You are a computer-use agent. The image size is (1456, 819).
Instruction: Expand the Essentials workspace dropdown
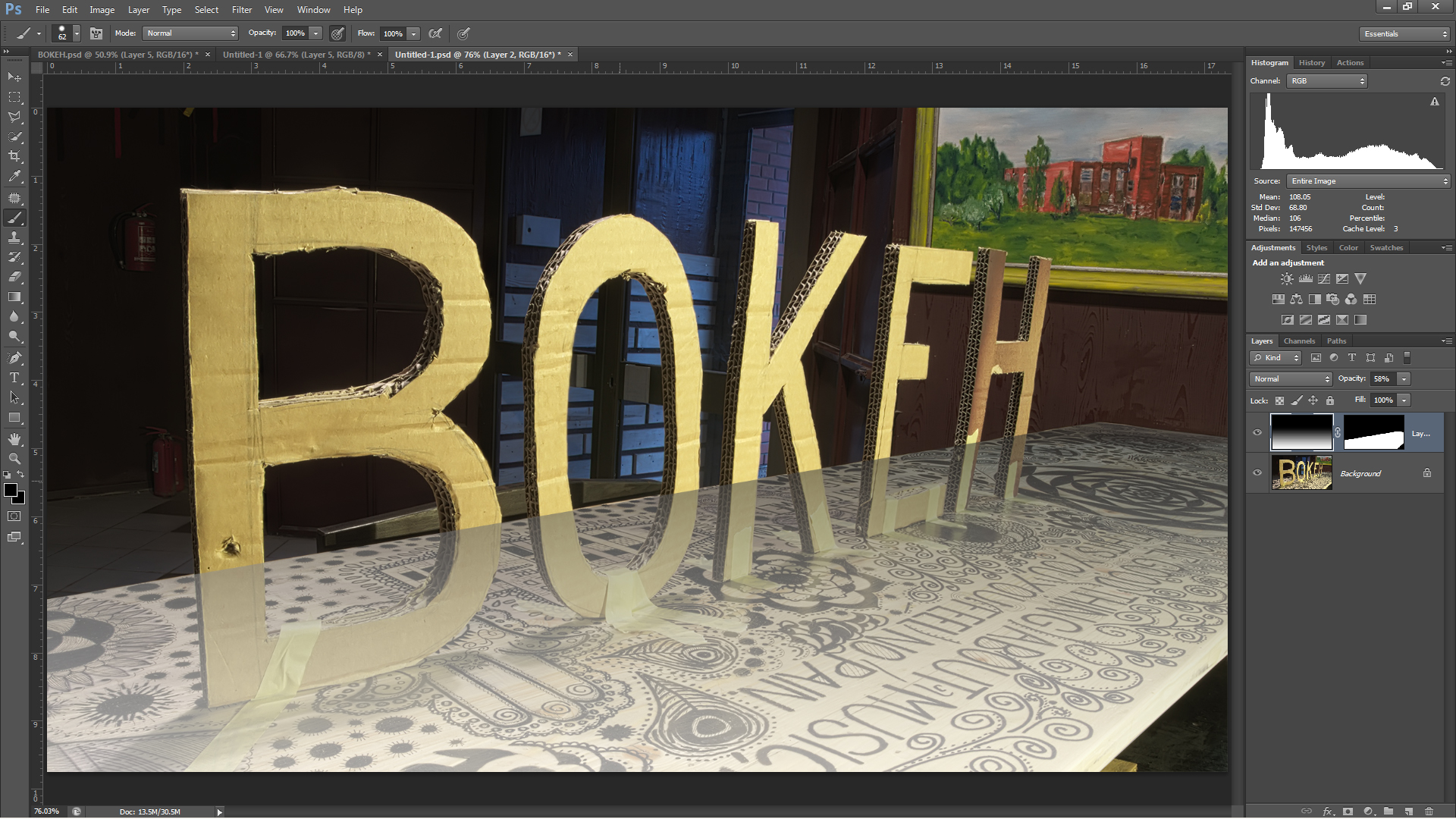pyautogui.click(x=1404, y=34)
